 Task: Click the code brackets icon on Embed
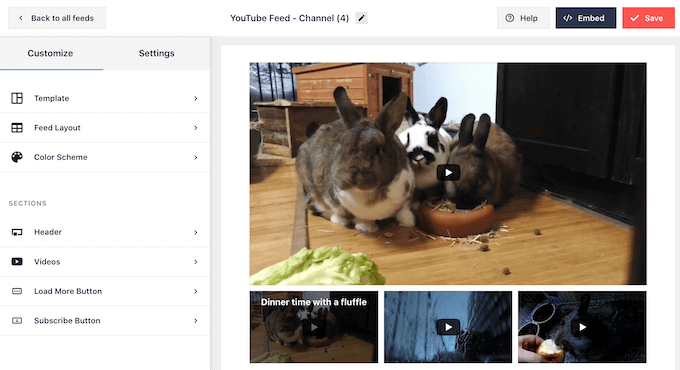pos(567,18)
